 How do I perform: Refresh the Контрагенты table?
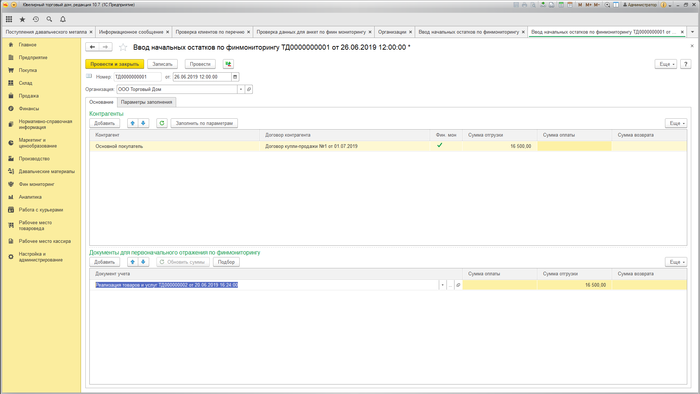point(162,123)
